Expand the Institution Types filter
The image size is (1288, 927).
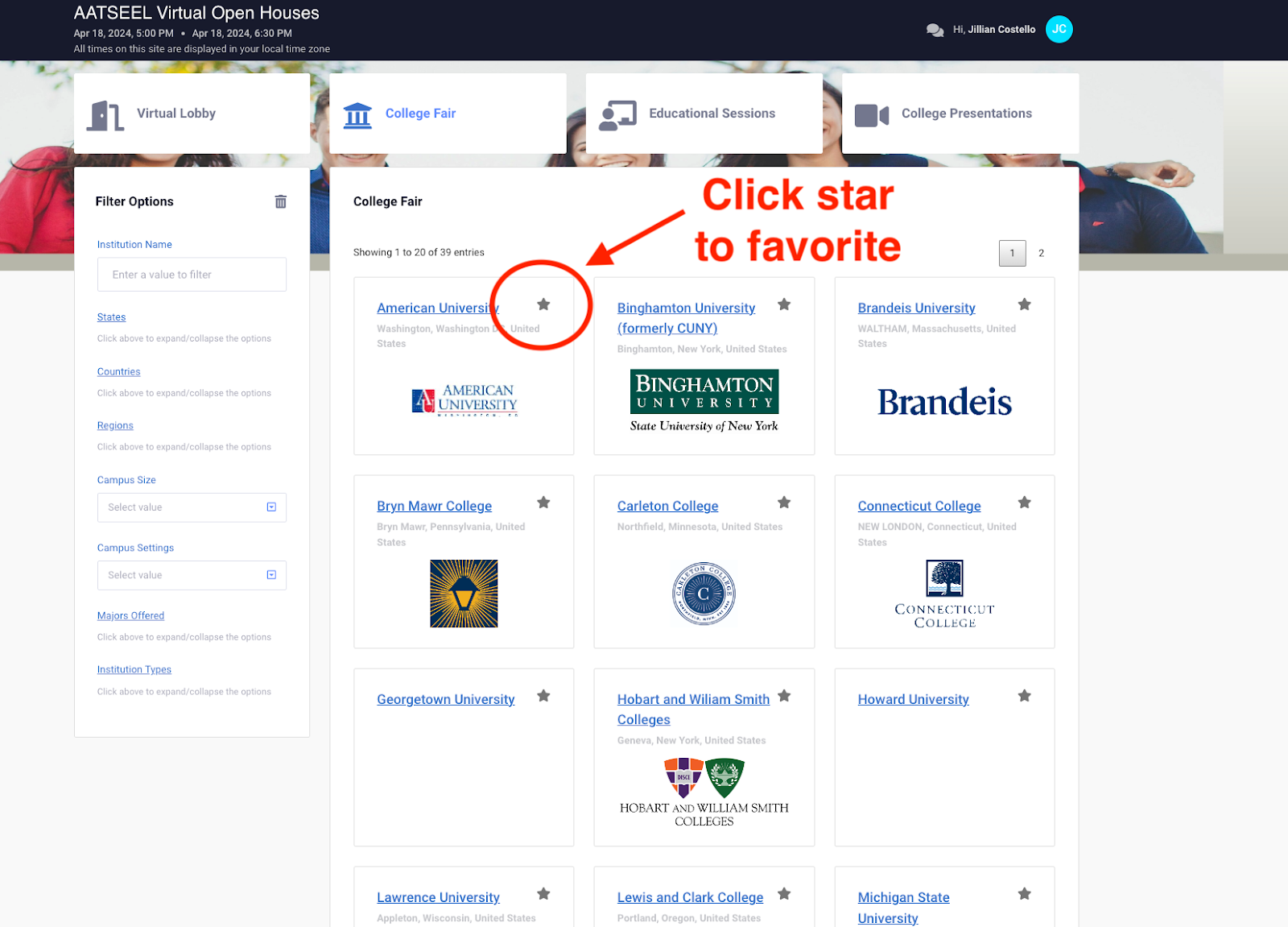point(134,670)
